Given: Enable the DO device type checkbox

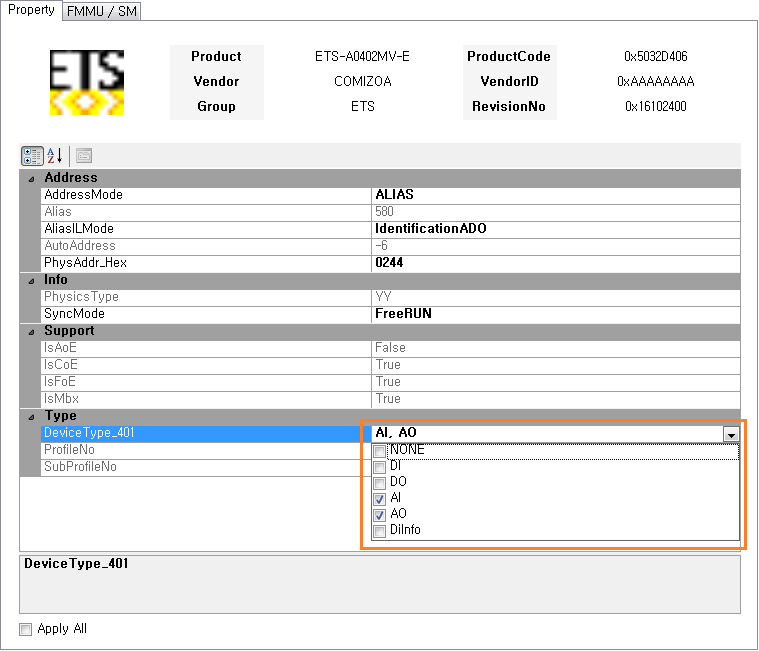Looking at the screenshot, I should (379, 483).
